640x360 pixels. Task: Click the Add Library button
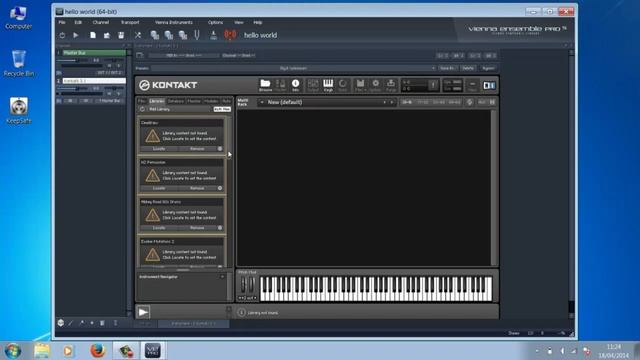[160, 109]
